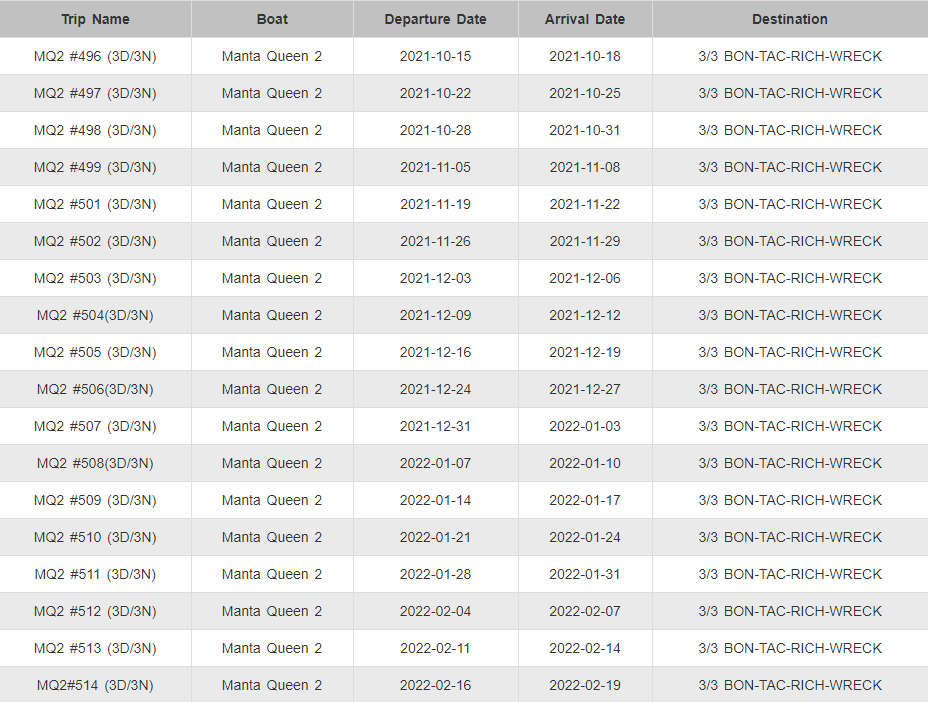This screenshot has height=702, width=928.
Task: Click departure date 2021-10-22
Action: click(436, 94)
